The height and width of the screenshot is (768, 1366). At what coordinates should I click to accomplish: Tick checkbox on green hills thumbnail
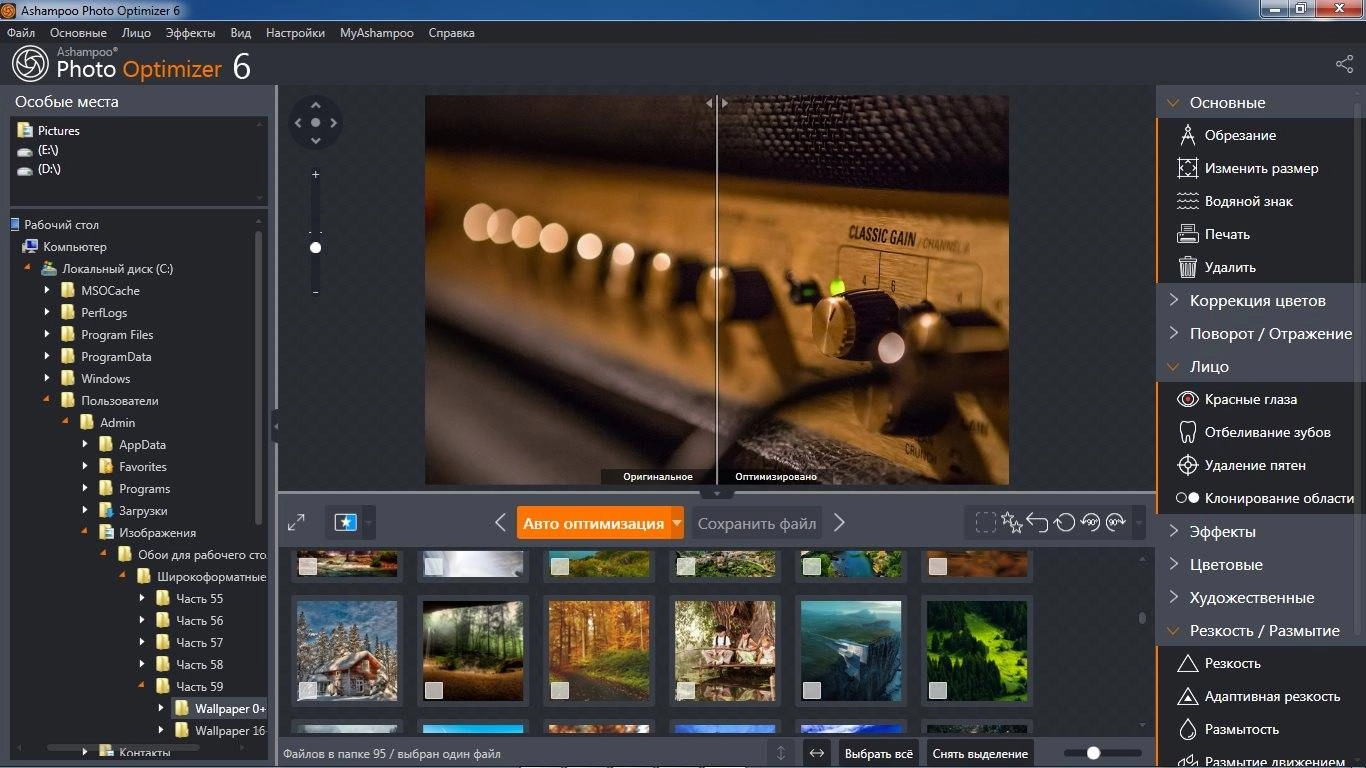coord(938,690)
